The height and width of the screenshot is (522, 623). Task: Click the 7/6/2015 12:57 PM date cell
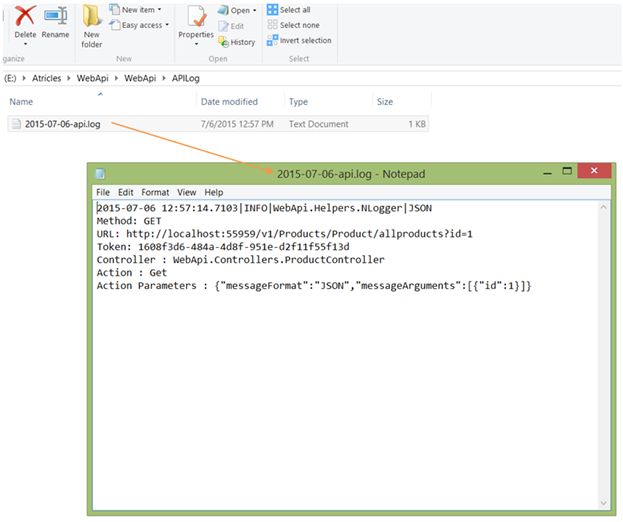pyautogui.click(x=237, y=124)
